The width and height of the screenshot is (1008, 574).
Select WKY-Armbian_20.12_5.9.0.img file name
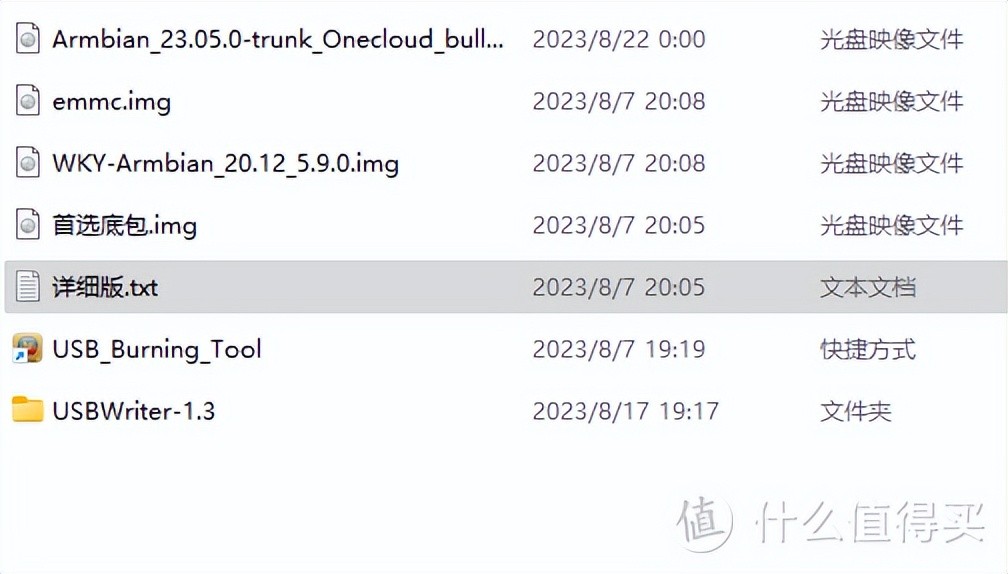[x=226, y=164]
